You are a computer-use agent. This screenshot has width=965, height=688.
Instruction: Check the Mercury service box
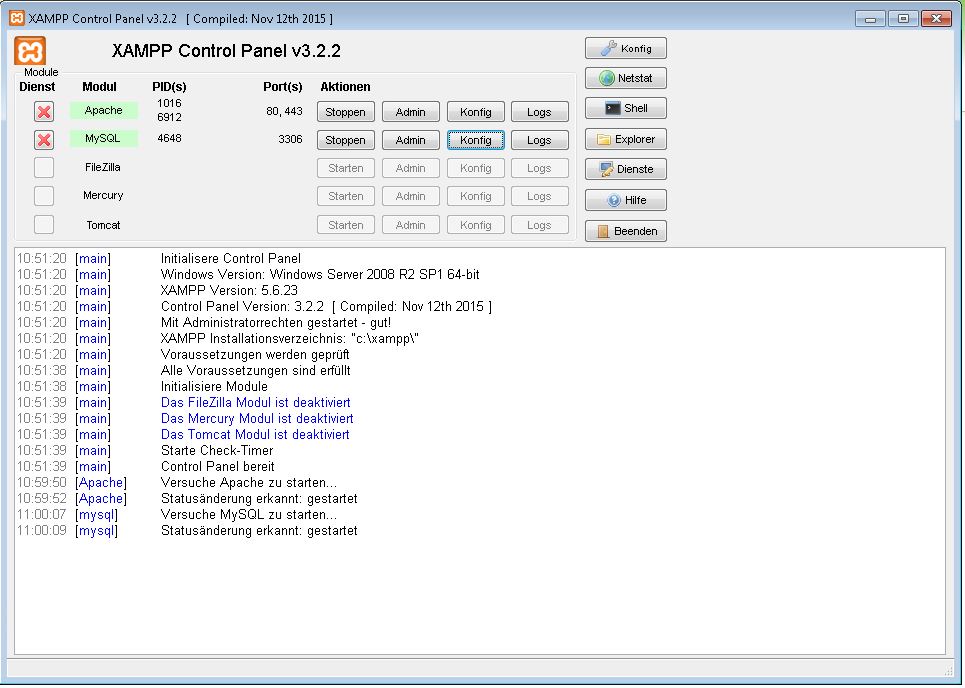point(44,196)
